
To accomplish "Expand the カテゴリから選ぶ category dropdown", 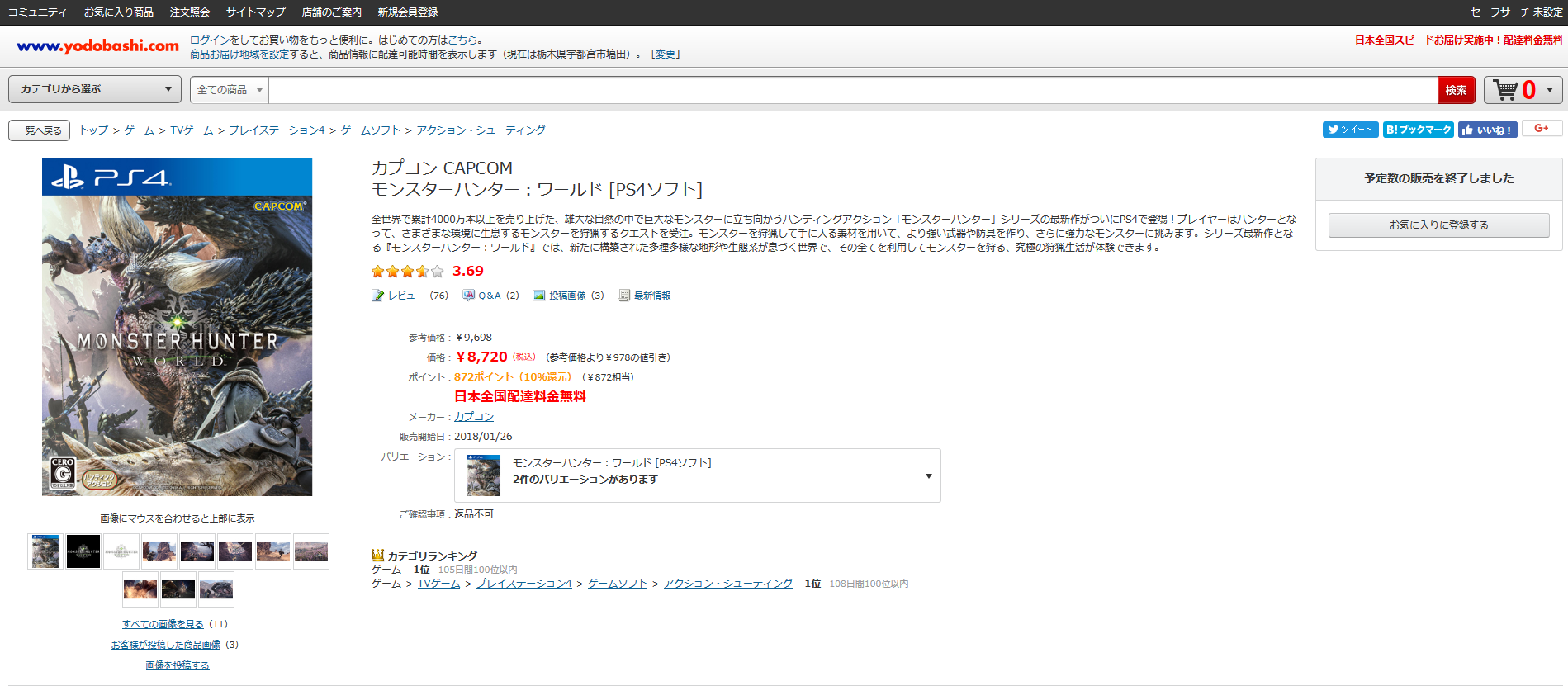I will tap(95, 89).
